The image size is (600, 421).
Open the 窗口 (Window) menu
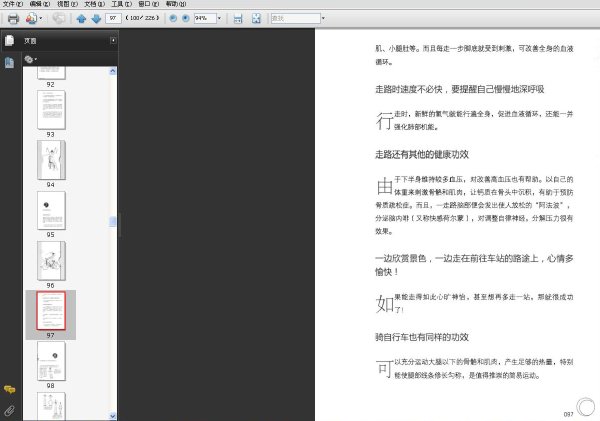[149, 4]
